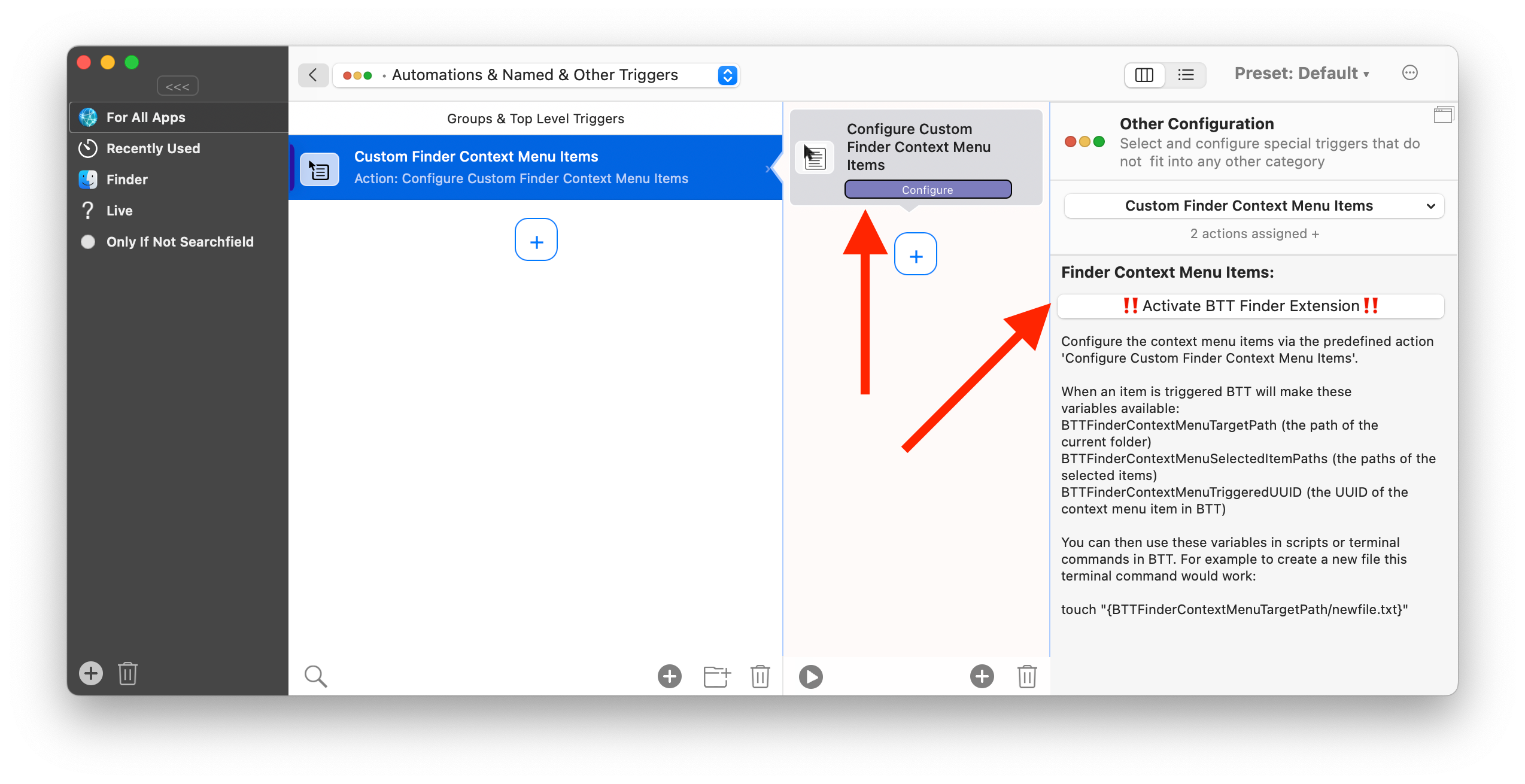Viewport: 1525px width, 784px height.
Task: Open Custom Finder Context Menu Items dropdown
Action: (x=1254, y=206)
